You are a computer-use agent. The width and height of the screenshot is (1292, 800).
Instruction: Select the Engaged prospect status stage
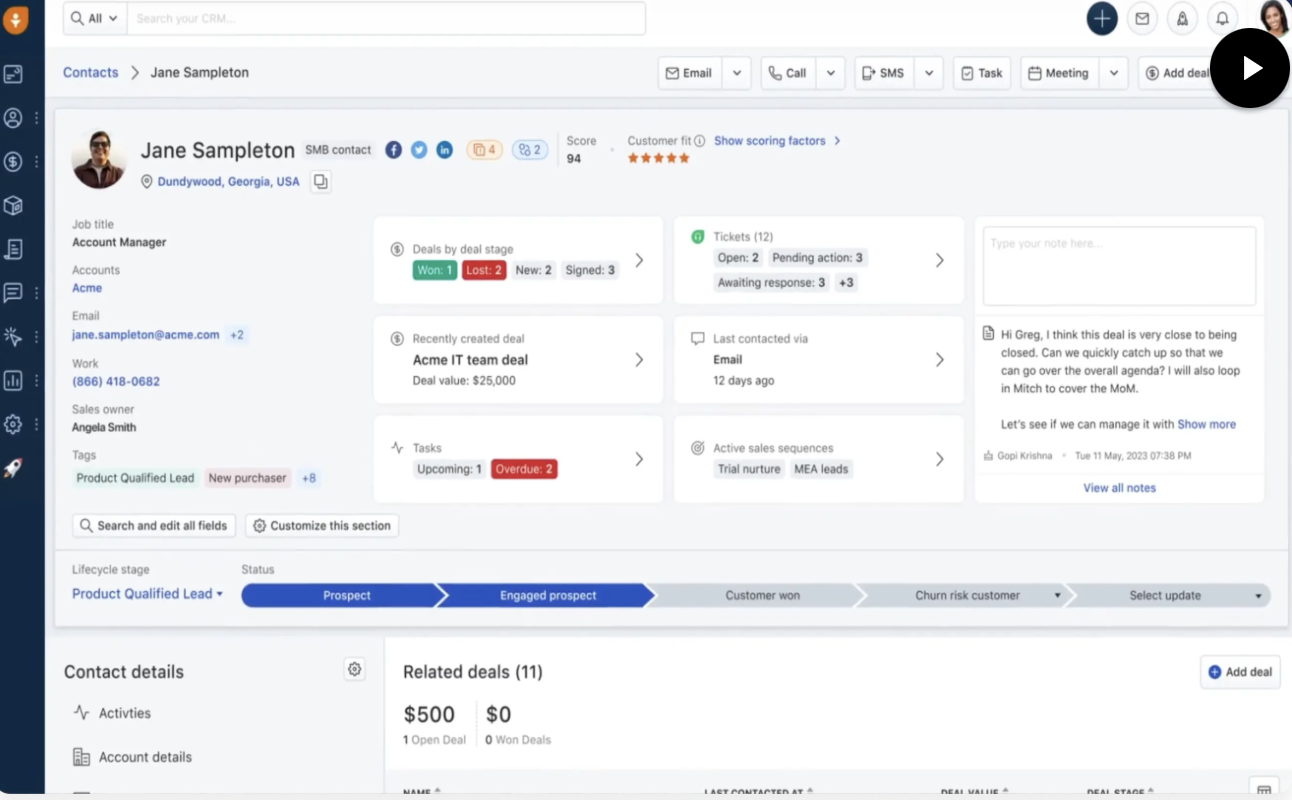548,596
